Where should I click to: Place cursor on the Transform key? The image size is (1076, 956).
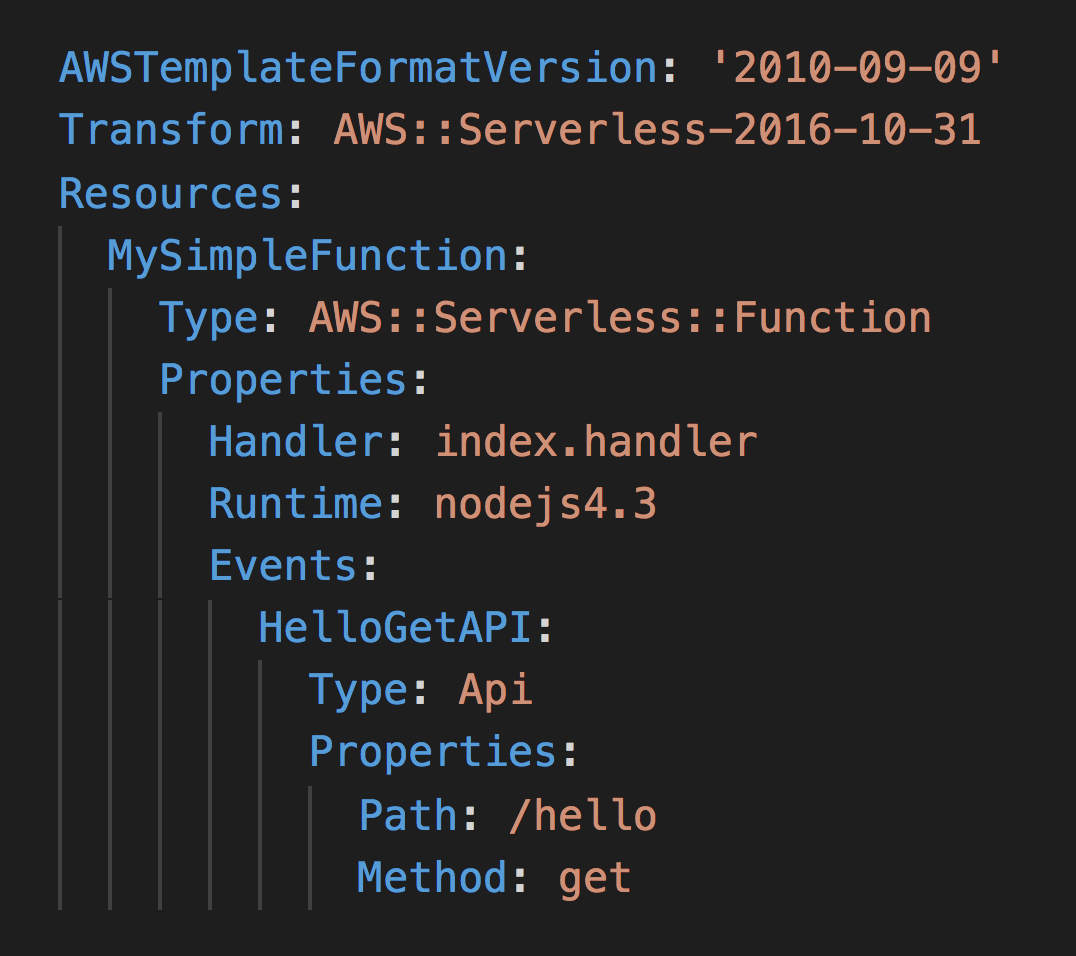171,130
